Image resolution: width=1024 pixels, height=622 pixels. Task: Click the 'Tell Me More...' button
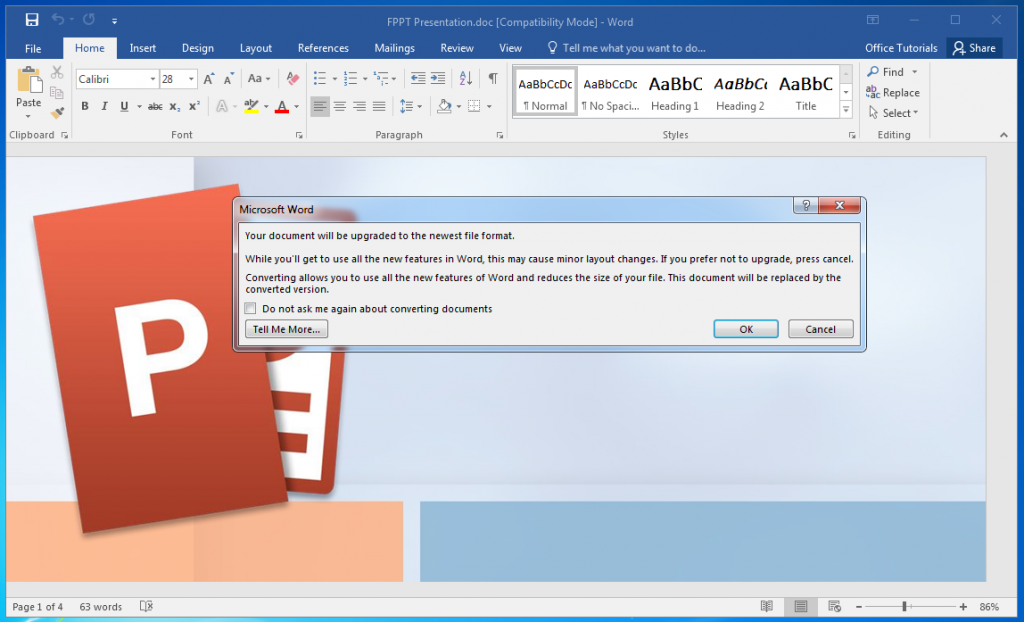(286, 328)
